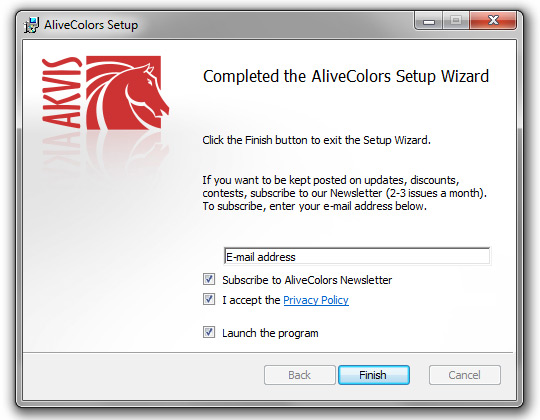Click the greyed-out maximize window button

(456, 21)
